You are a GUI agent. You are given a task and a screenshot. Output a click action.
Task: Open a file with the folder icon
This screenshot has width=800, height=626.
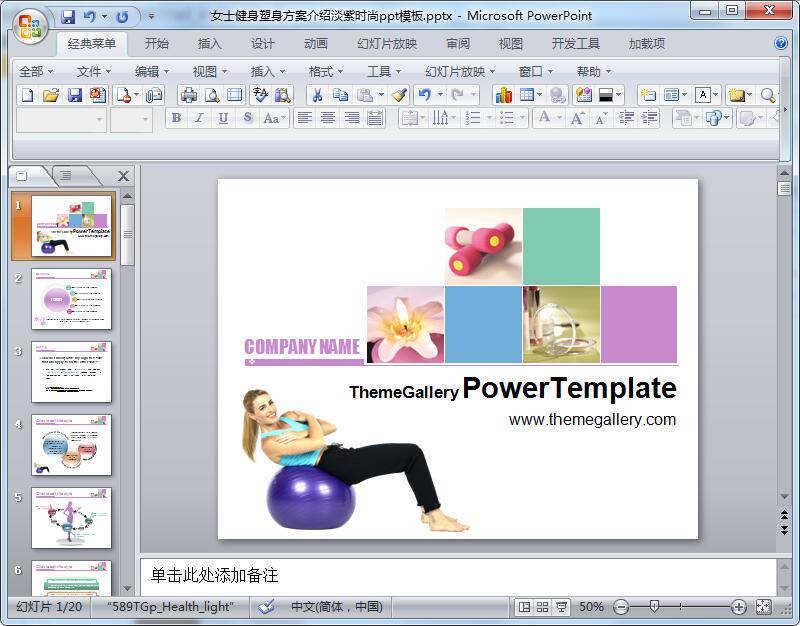(51, 95)
